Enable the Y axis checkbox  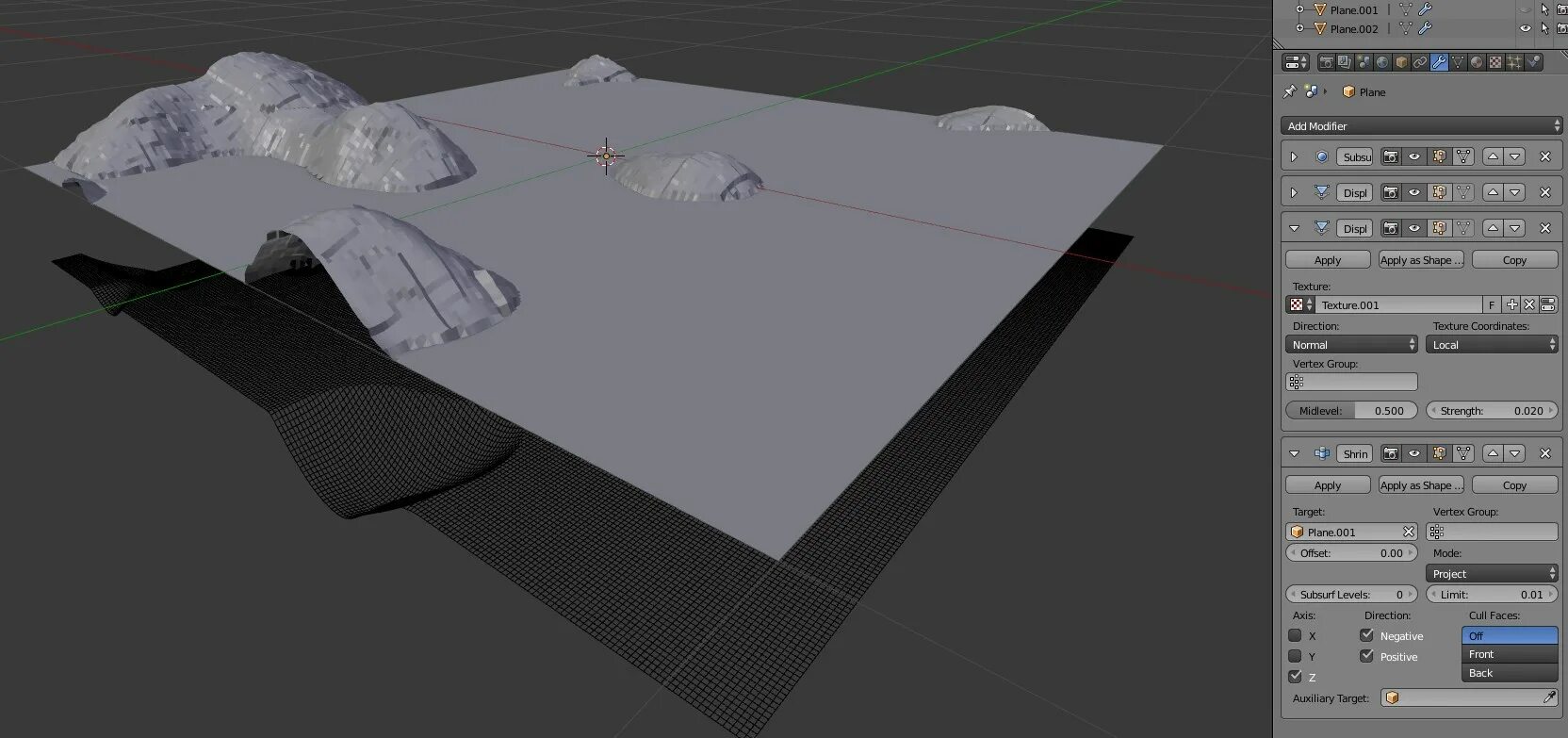(1295, 656)
